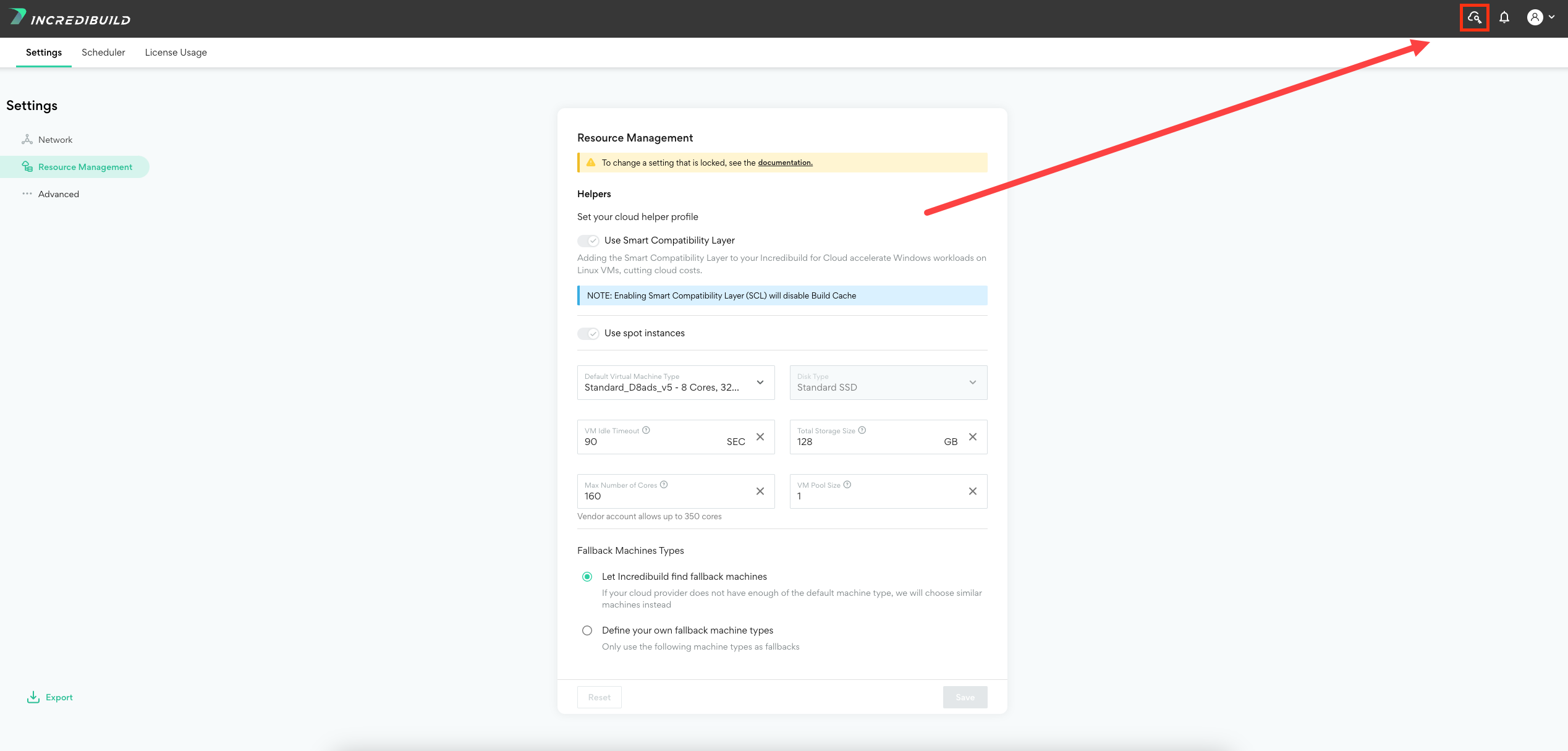Click "Set your cloud helper profile" text

coord(638,217)
